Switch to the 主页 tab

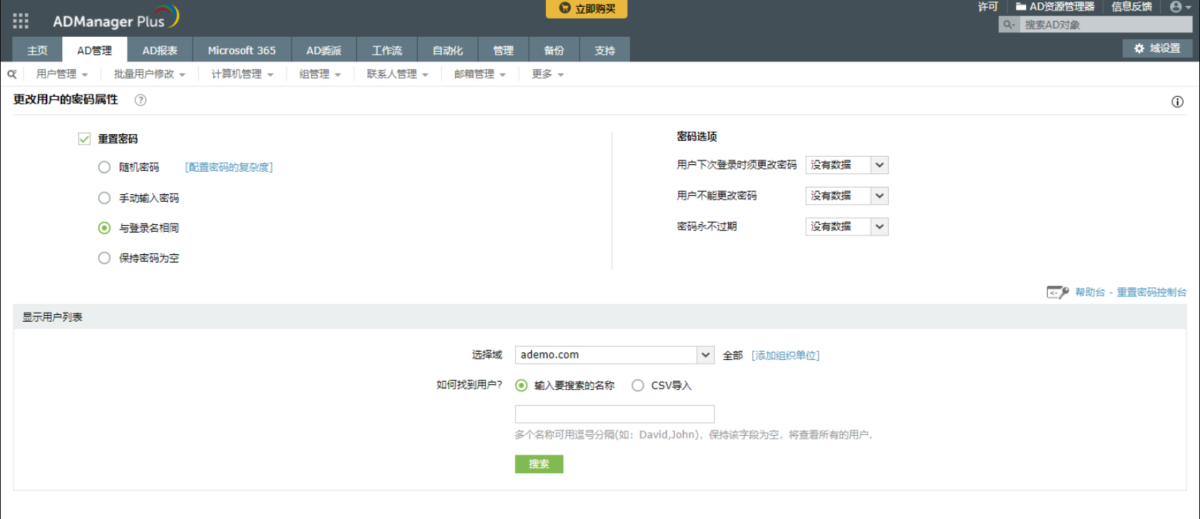[x=37, y=50]
